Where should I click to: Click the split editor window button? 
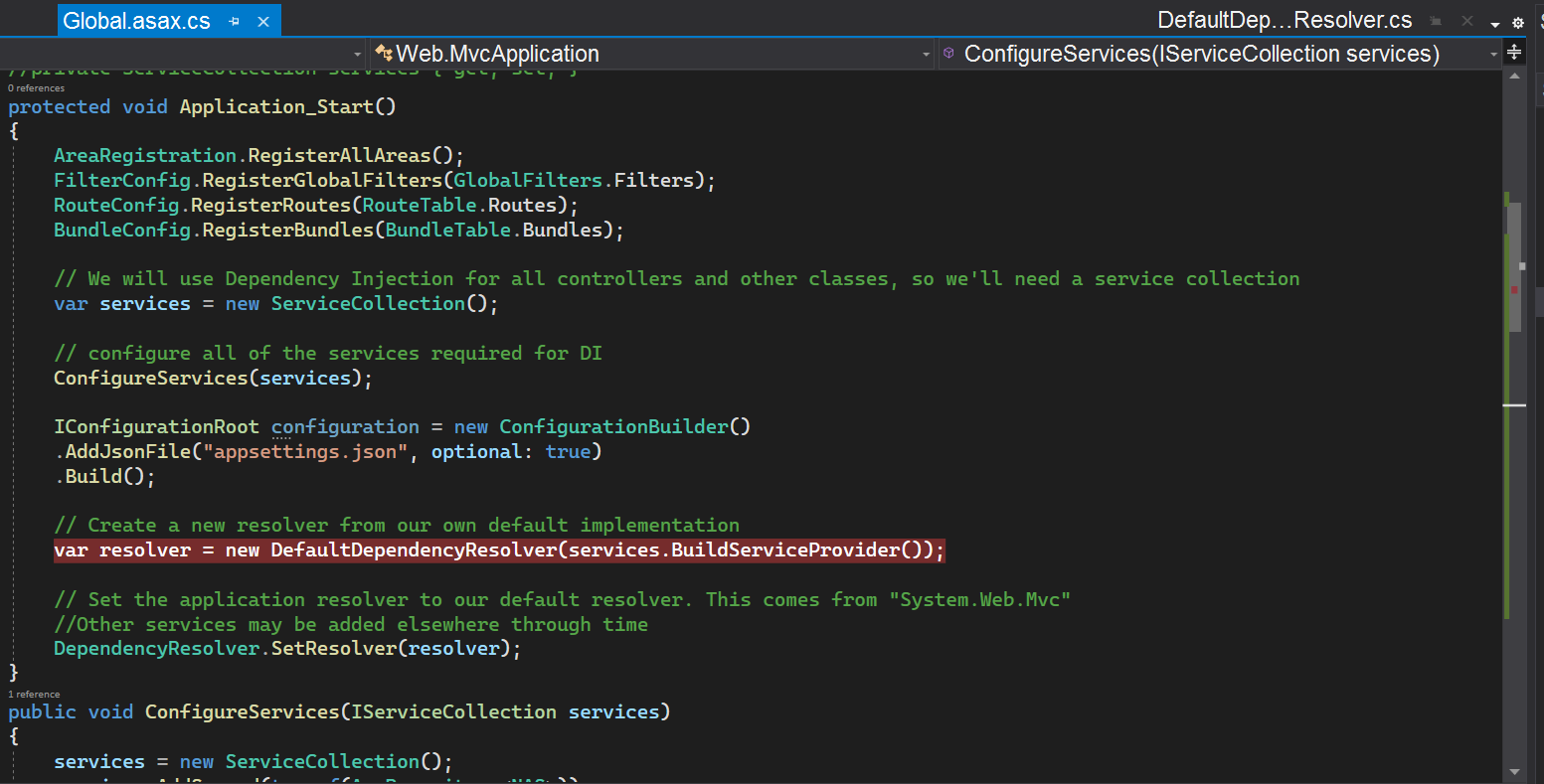pos(1514,53)
